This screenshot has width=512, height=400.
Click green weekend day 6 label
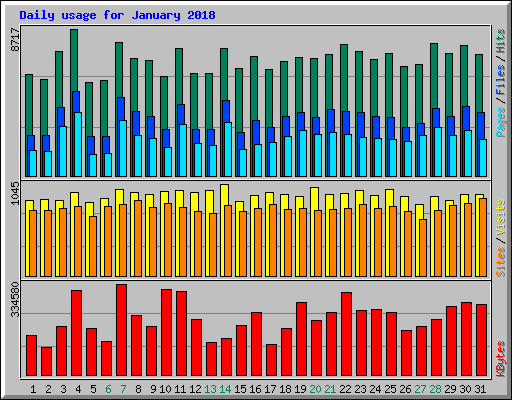coord(108,389)
